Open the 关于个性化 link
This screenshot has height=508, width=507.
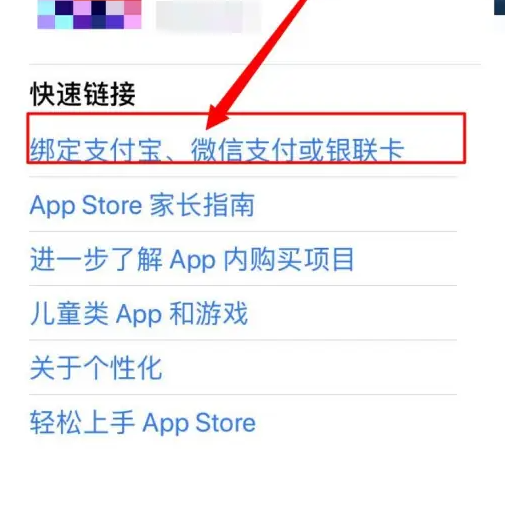(96, 368)
